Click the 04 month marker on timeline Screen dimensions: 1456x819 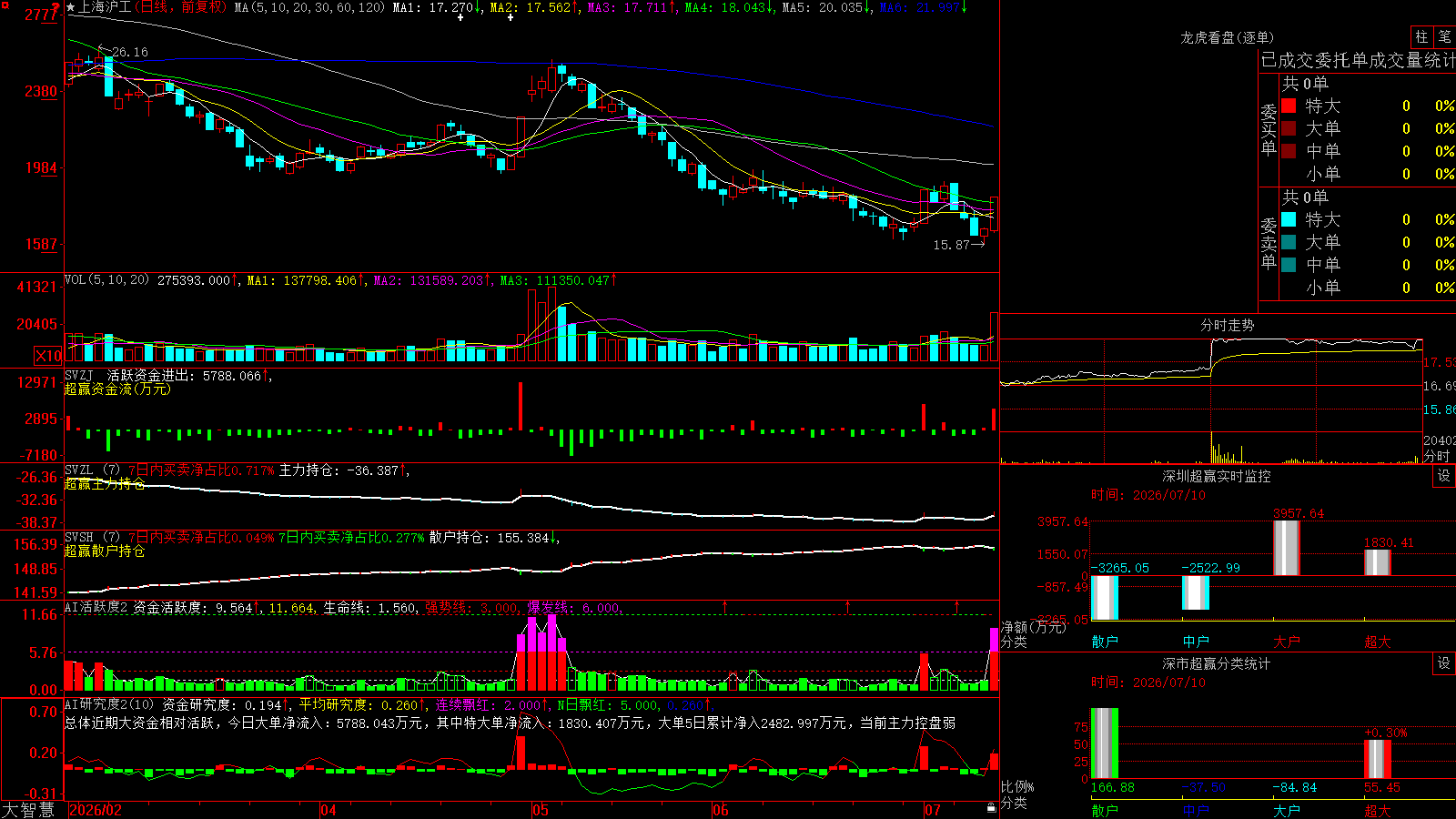click(329, 810)
